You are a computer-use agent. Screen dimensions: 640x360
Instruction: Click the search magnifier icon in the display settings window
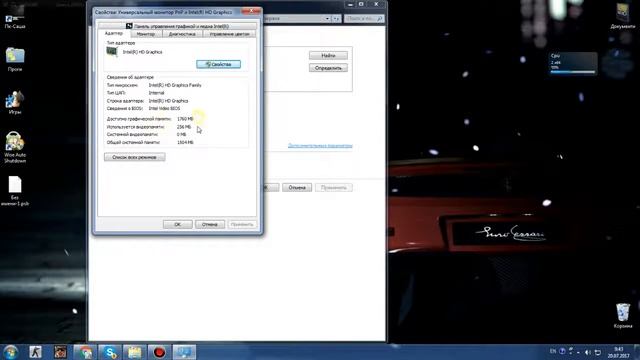pyautogui.click(x=380, y=19)
